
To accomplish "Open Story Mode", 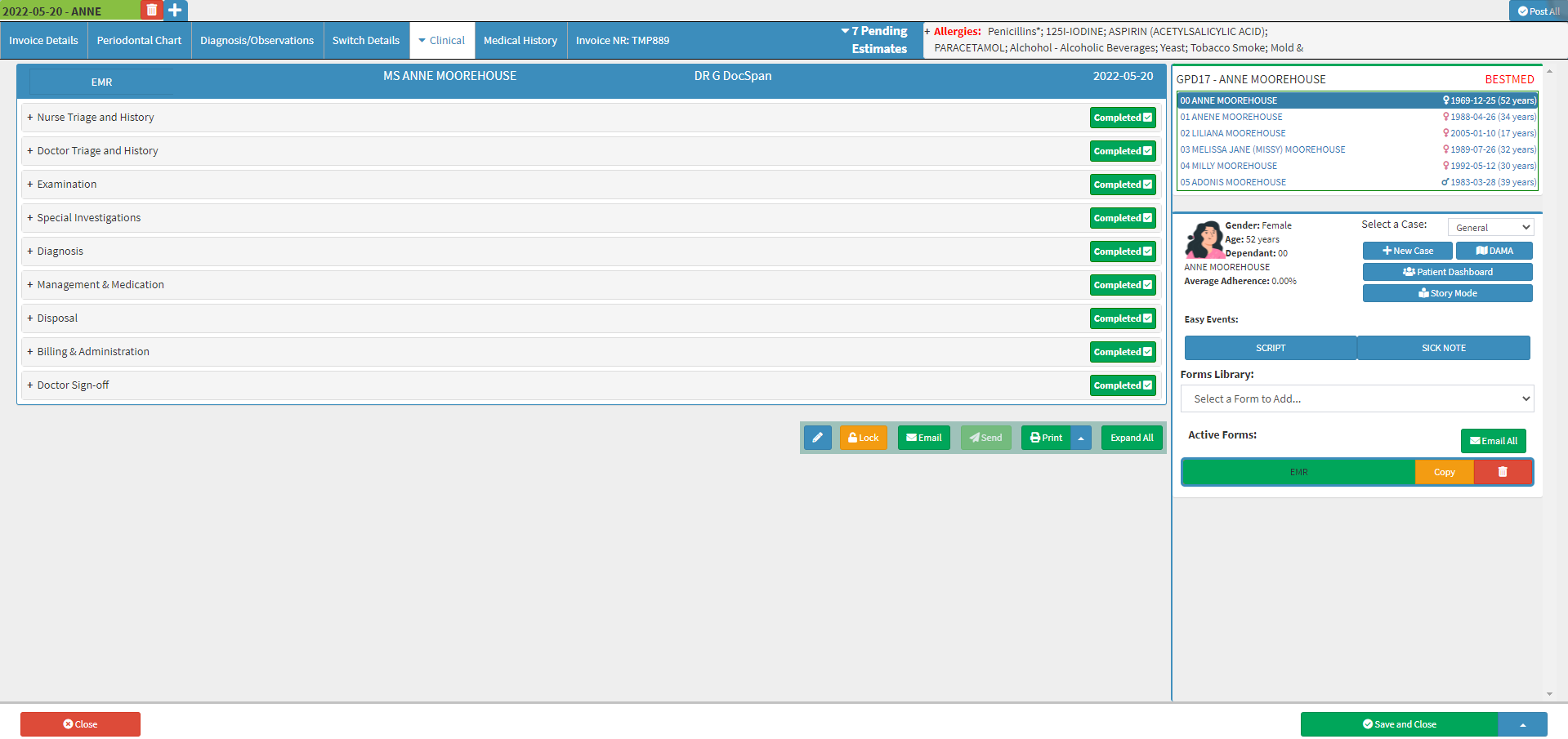I will (x=1447, y=293).
